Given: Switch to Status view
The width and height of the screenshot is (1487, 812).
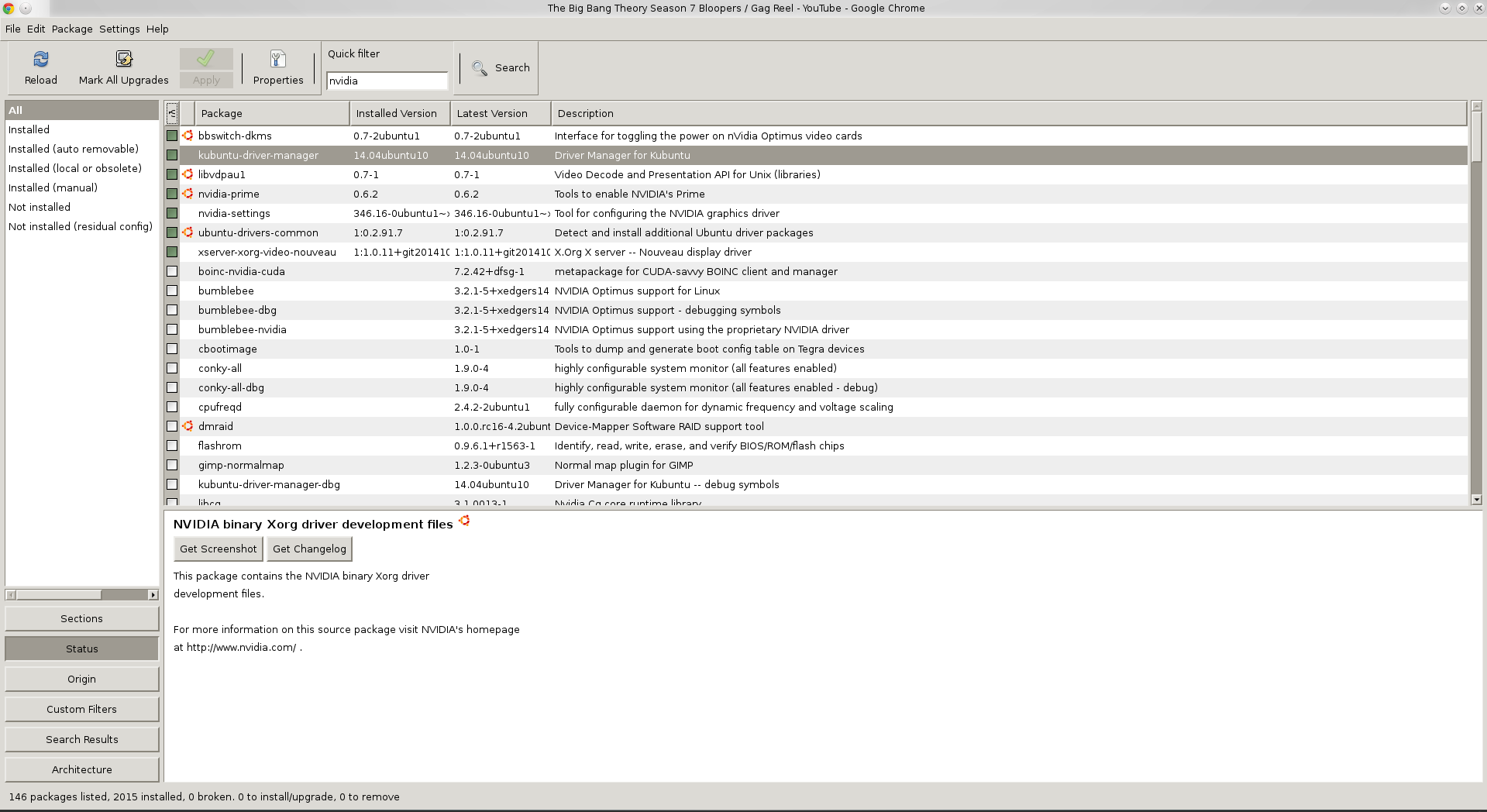Looking at the screenshot, I should coord(82,649).
